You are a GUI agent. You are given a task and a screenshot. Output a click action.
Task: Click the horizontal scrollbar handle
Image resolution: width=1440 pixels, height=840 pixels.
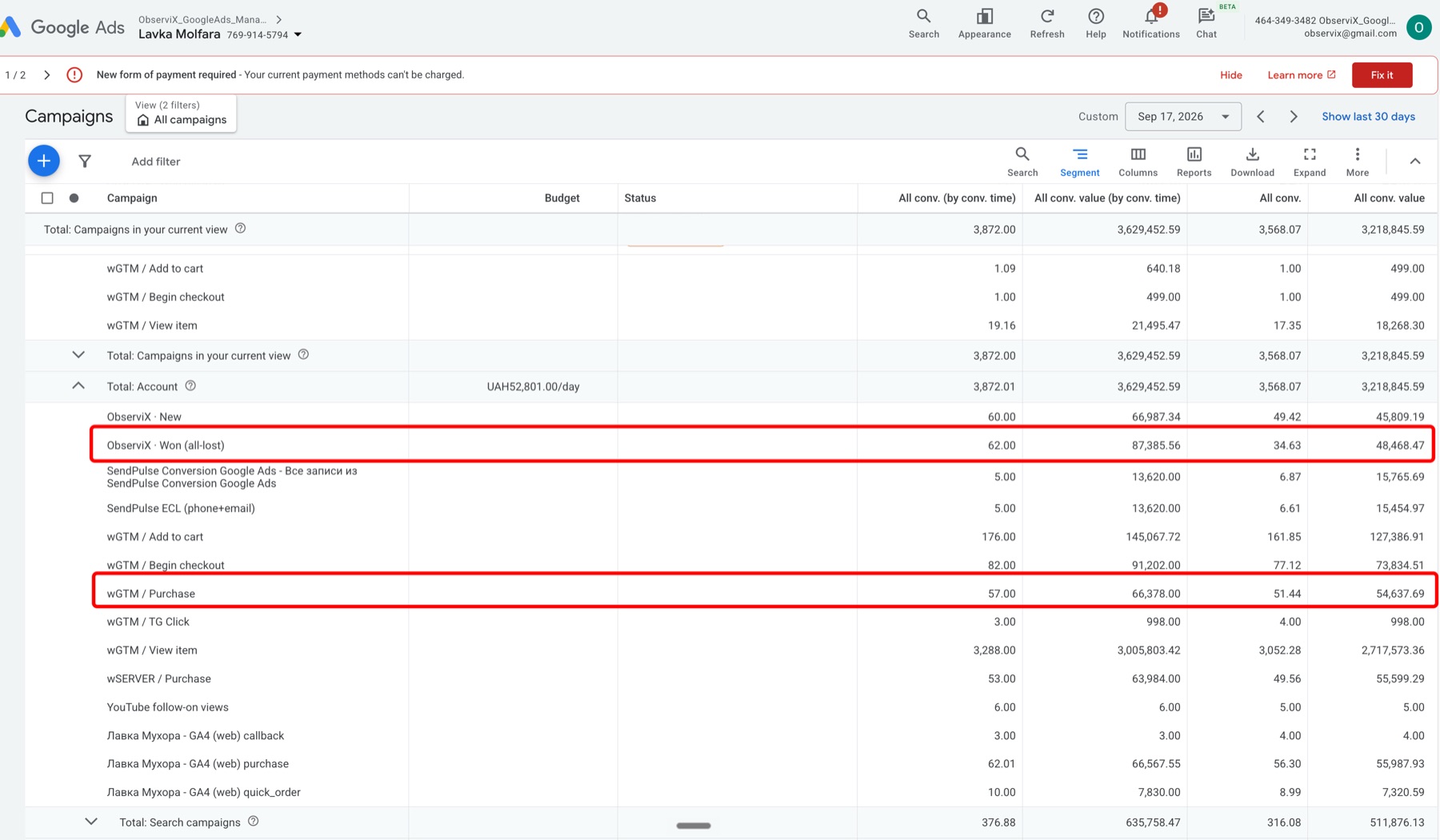(694, 826)
